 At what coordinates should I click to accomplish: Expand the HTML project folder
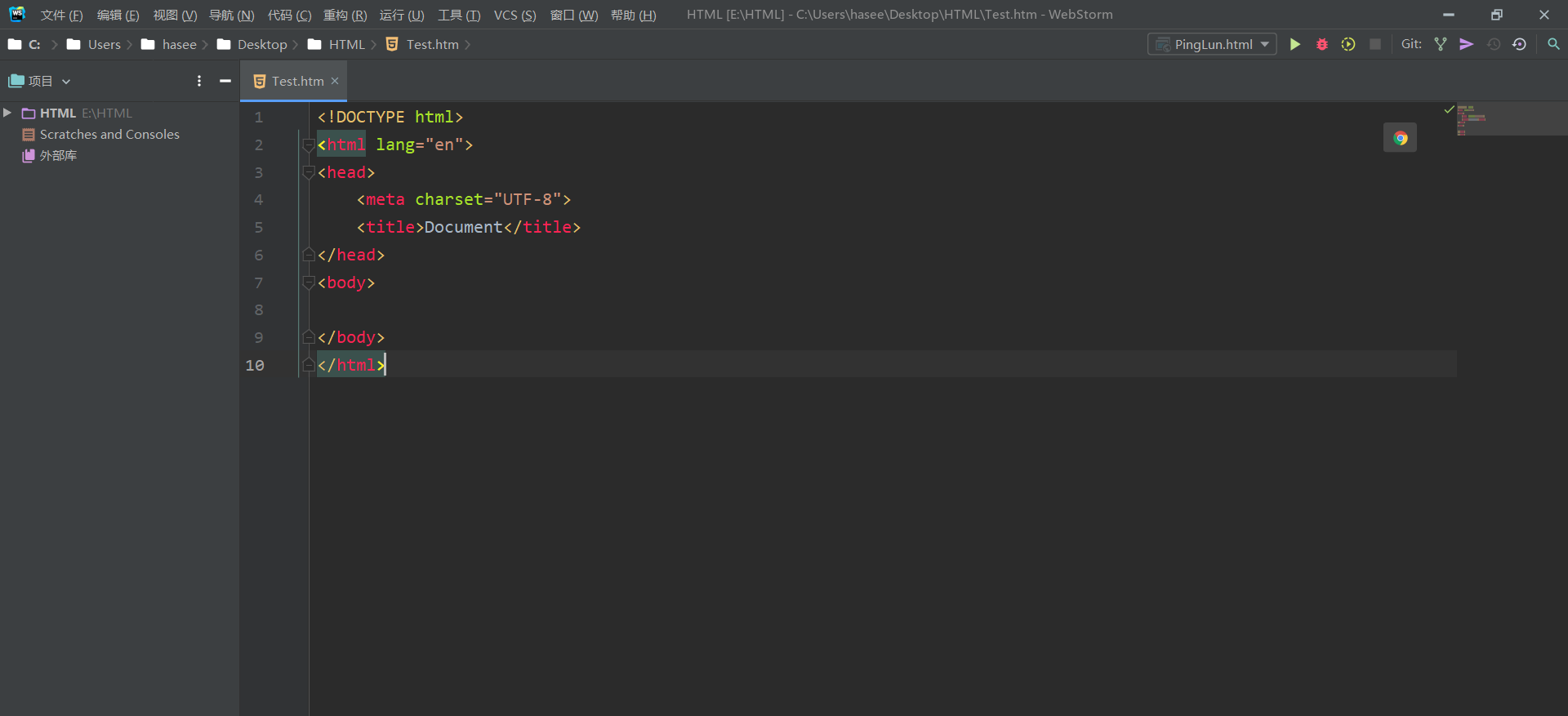tap(7, 113)
